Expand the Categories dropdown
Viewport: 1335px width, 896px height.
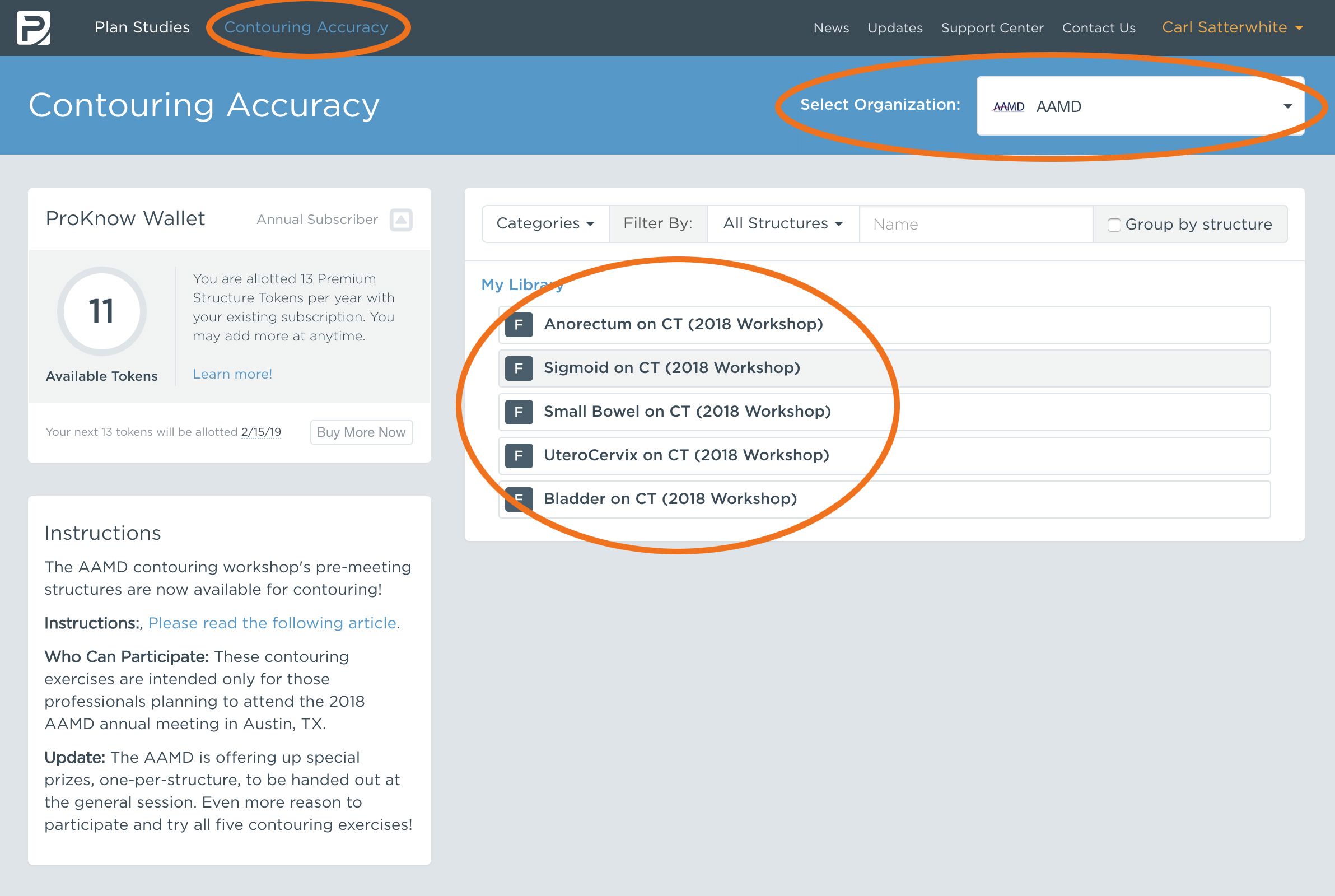pyautogui.click(x=545, y=224)
